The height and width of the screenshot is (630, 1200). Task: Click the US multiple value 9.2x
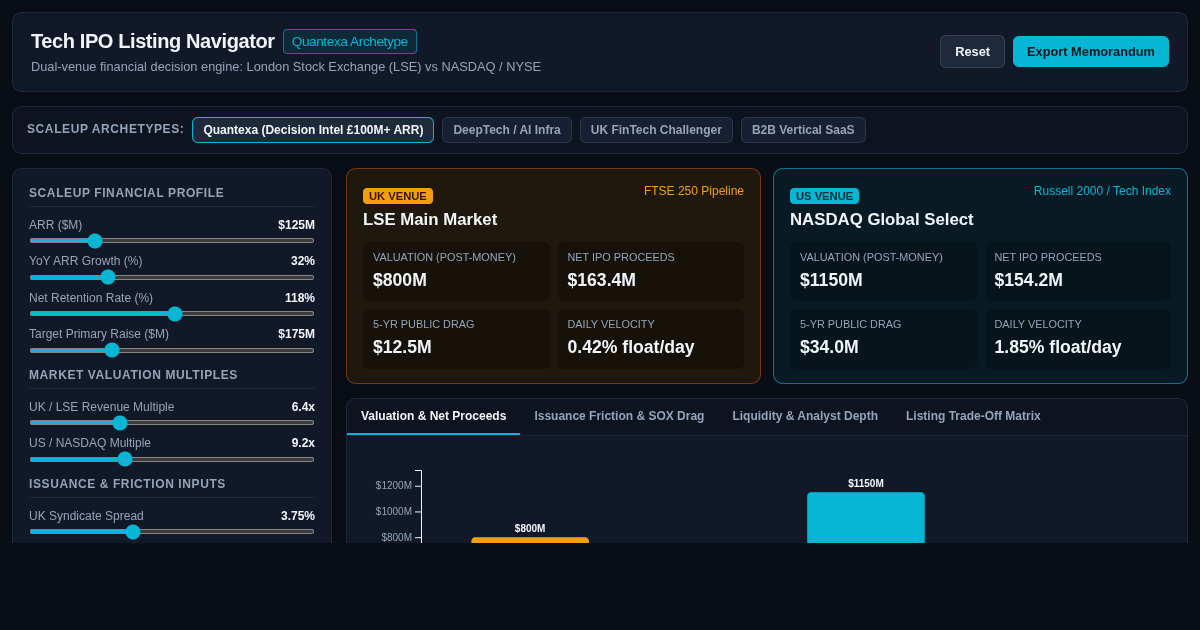click(303, 443)
